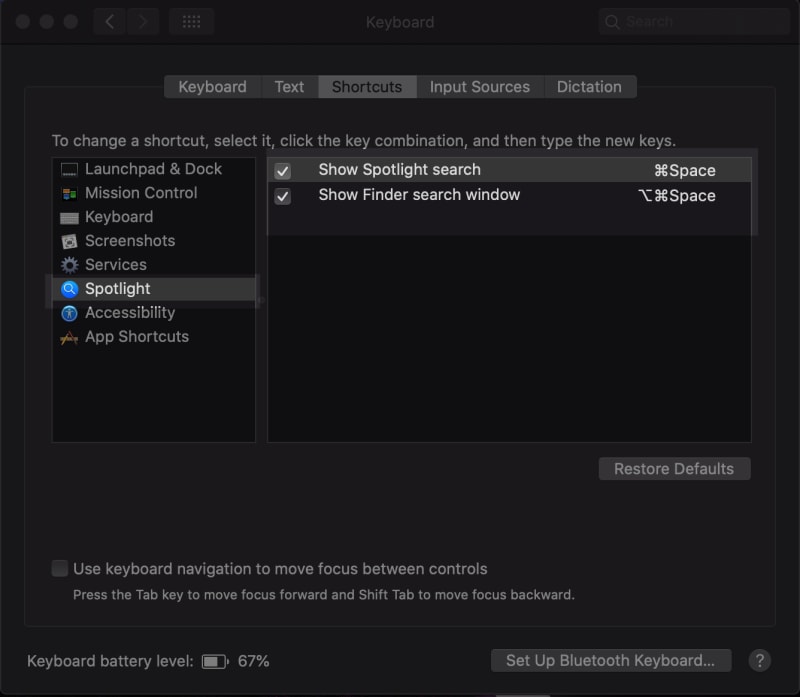
Task: Click the Keyboard window title
Action: [400, 22]
